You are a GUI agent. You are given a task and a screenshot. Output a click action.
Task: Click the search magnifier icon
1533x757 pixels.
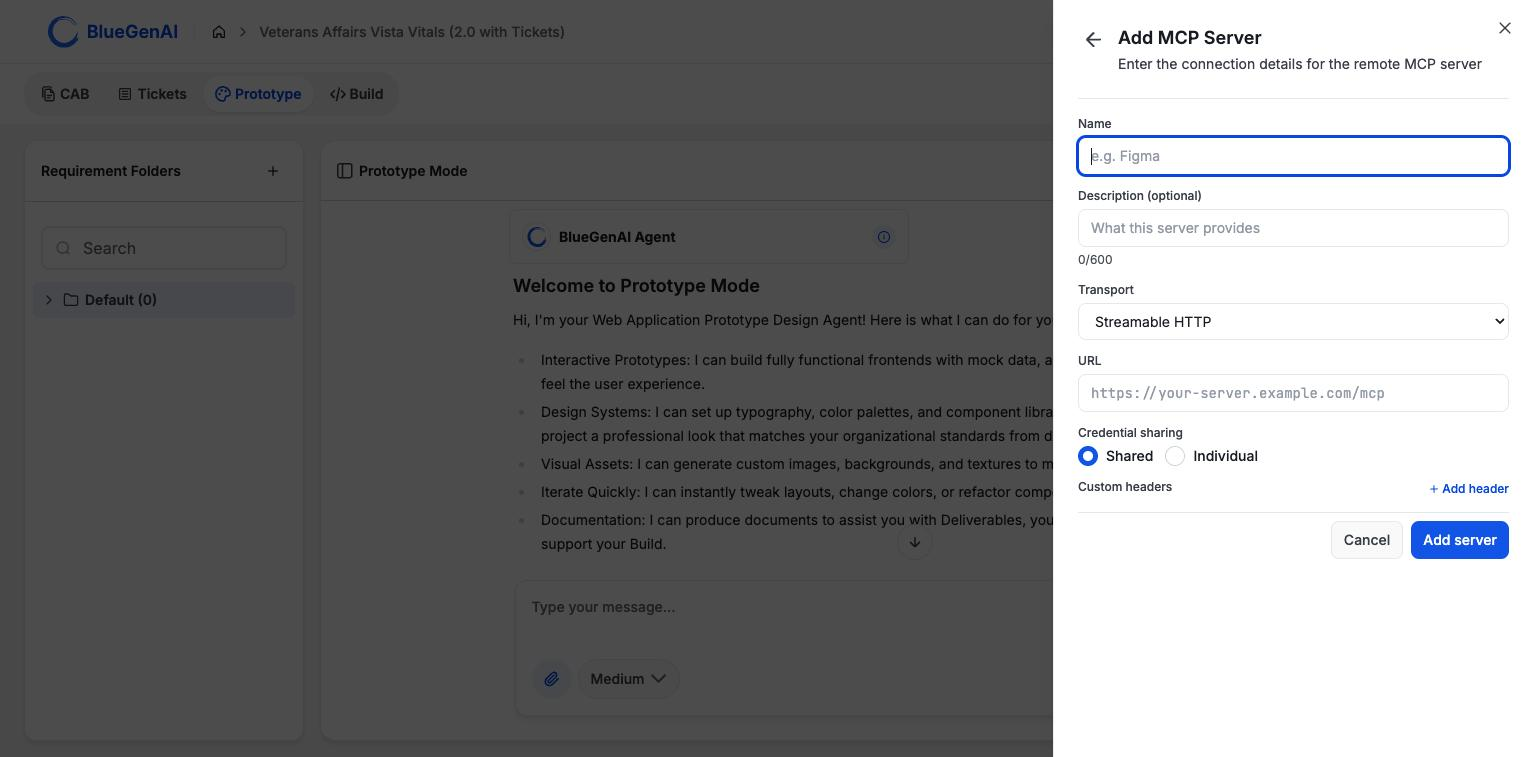point(63,248)
